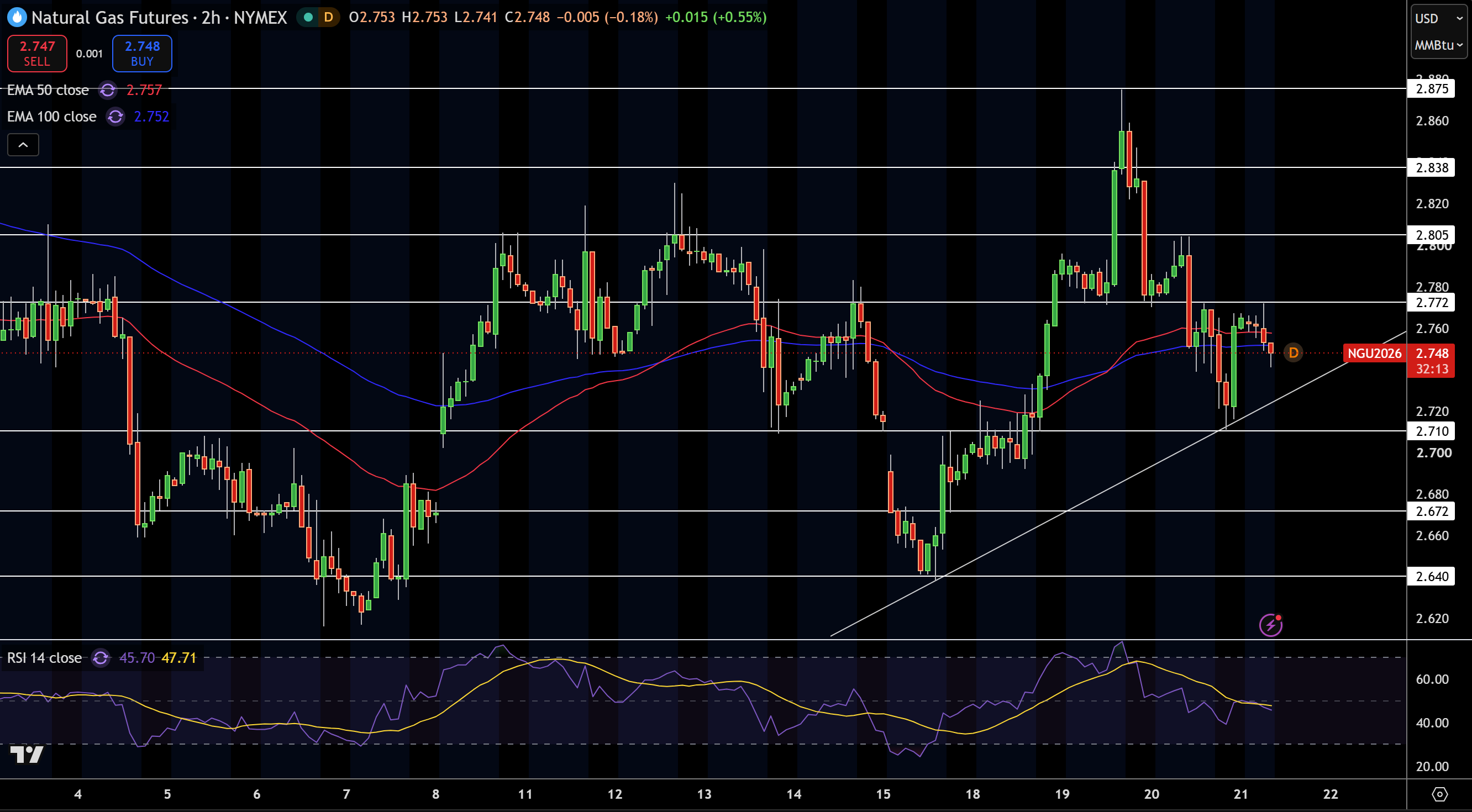
Task: Click the green market status dot
Action: click(308, 17)
